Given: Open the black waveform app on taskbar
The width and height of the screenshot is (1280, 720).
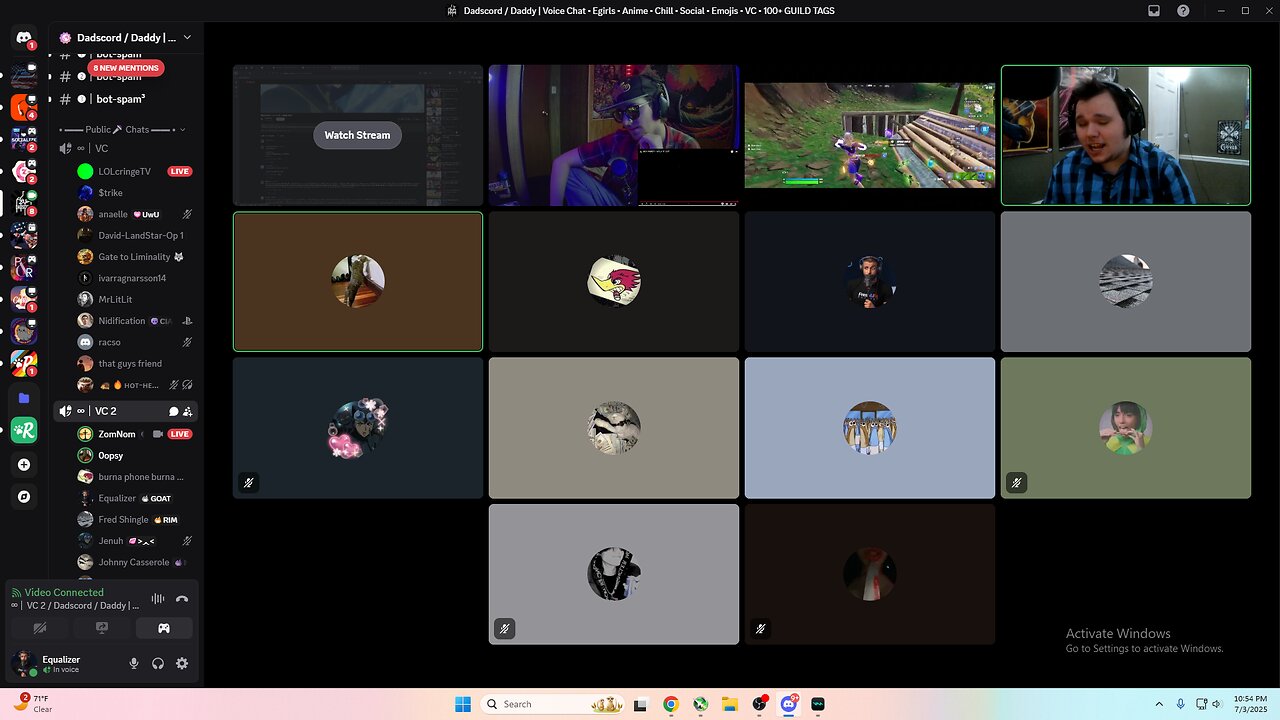Looking at the screenshot, I should [x=818, y=704].
